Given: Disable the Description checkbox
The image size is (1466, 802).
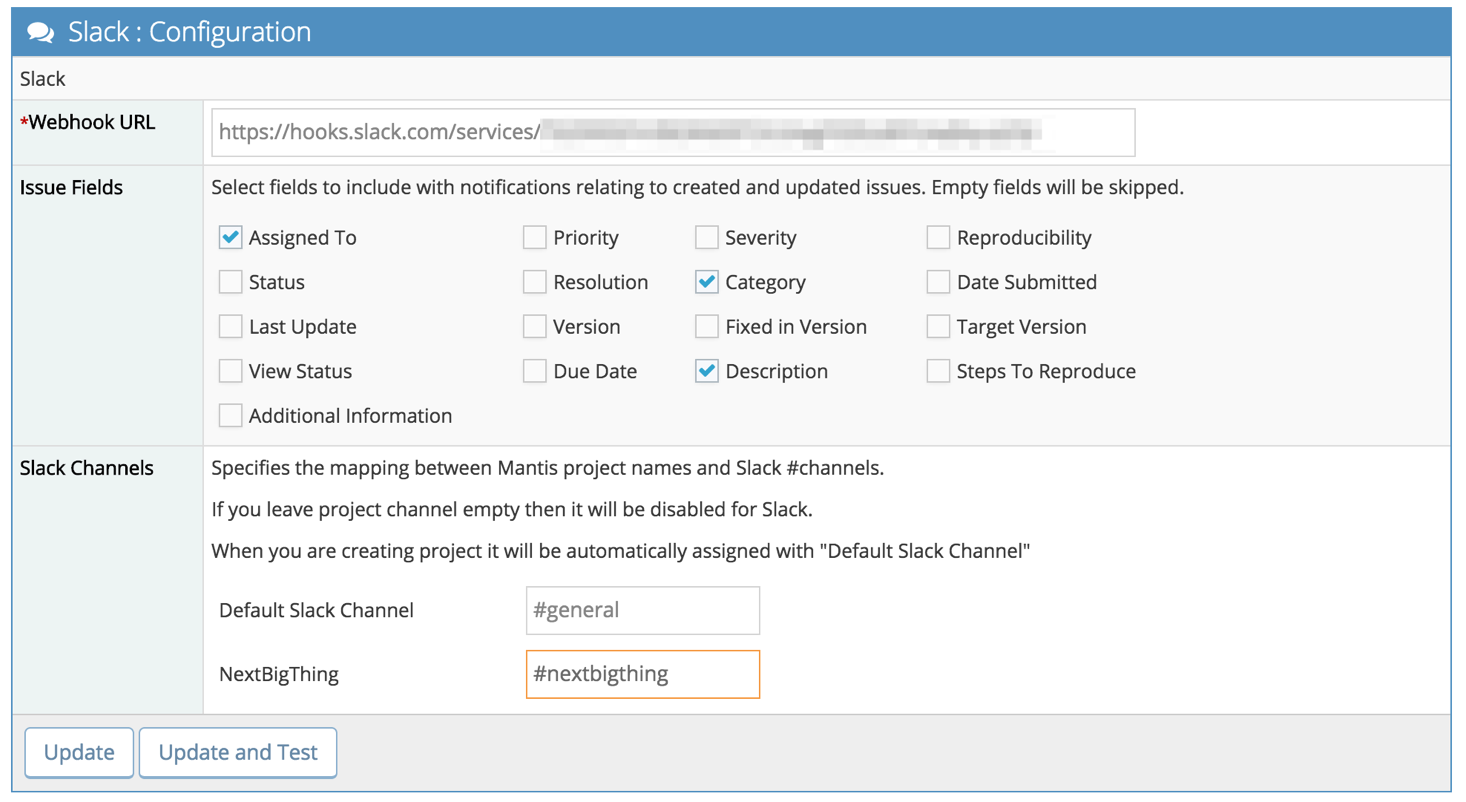Looking at the screenshot, I should point(707,371).
